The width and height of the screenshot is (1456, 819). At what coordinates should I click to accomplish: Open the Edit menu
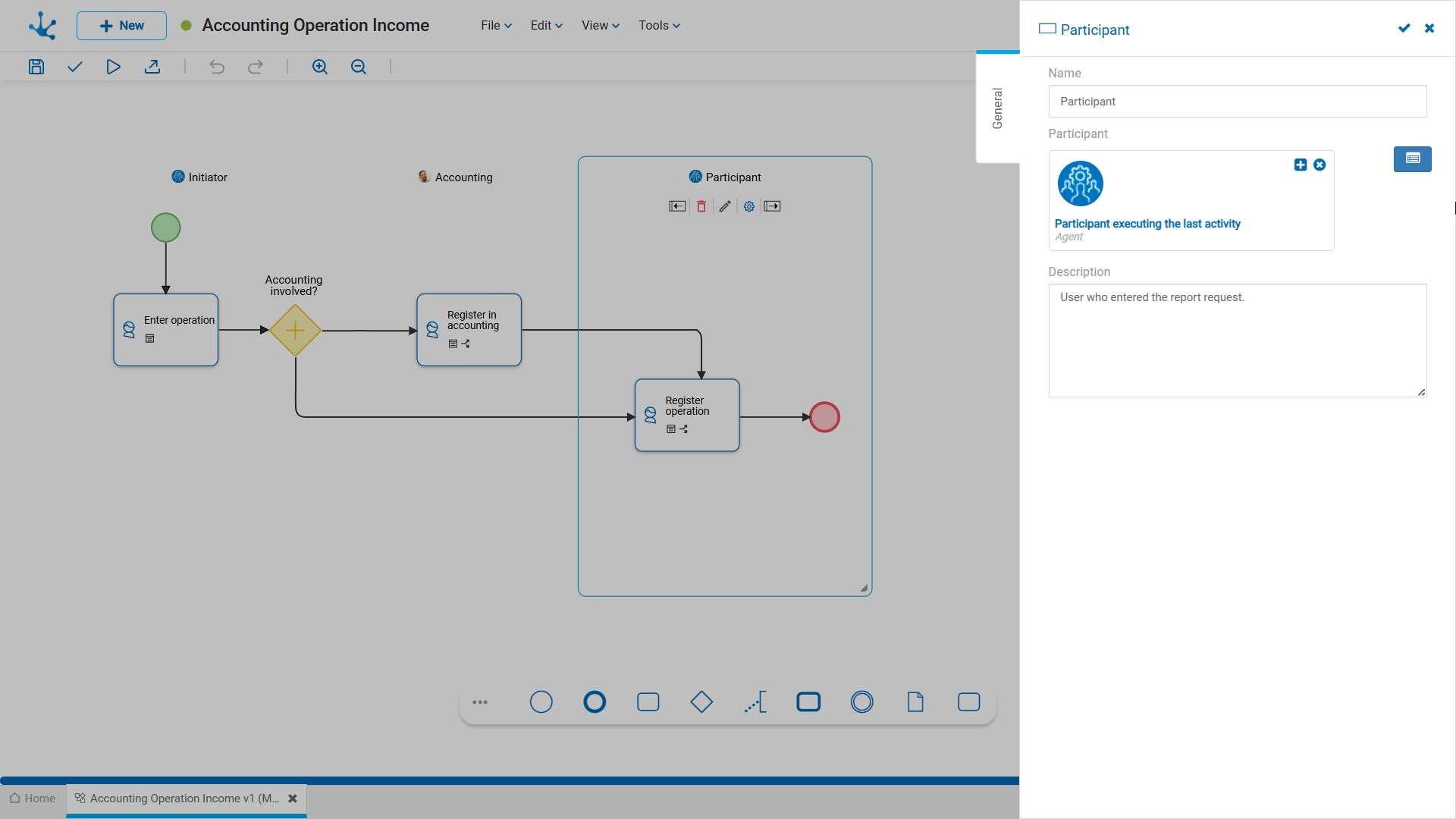point(547,26)
